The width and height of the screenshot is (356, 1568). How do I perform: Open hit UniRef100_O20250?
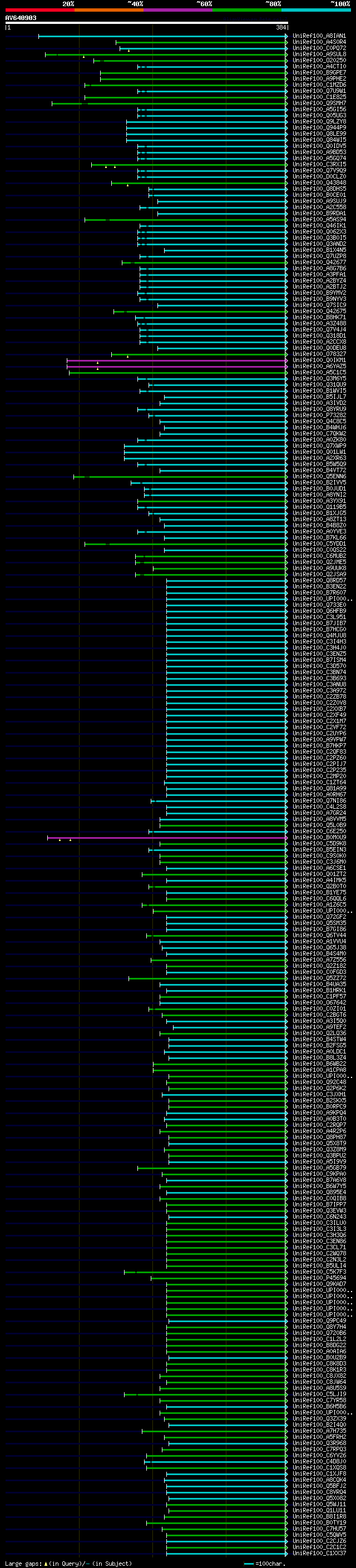[319, 60]
